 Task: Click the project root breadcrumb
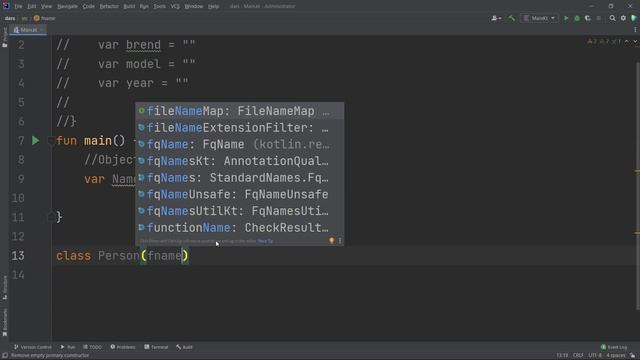tap(10, 18)
